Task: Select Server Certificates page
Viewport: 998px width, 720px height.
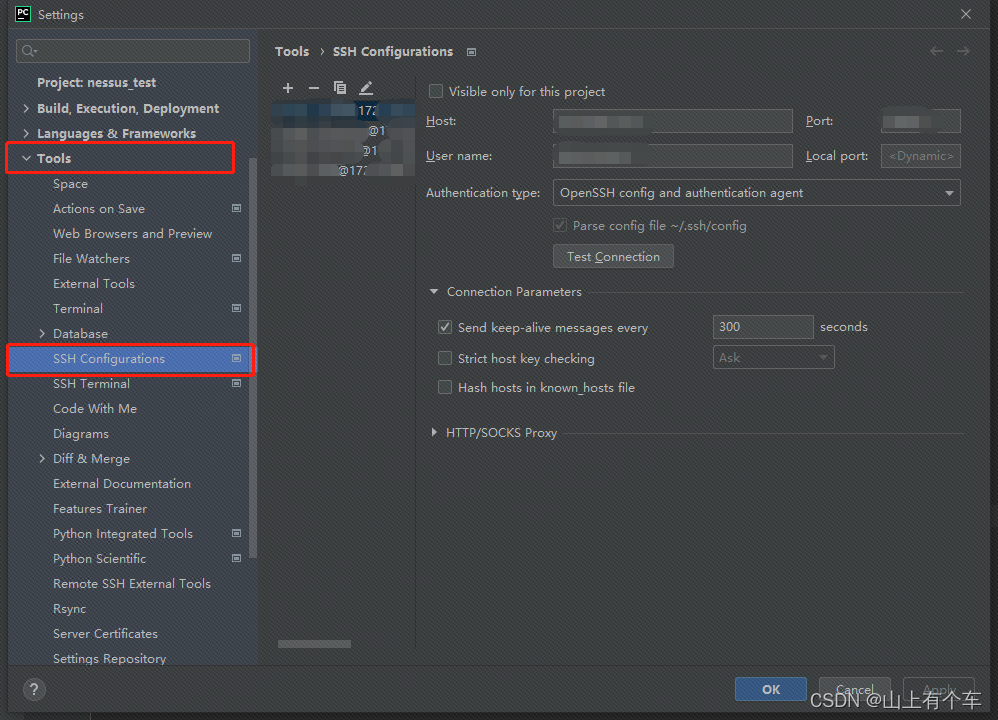Action: tap(105, 633)
